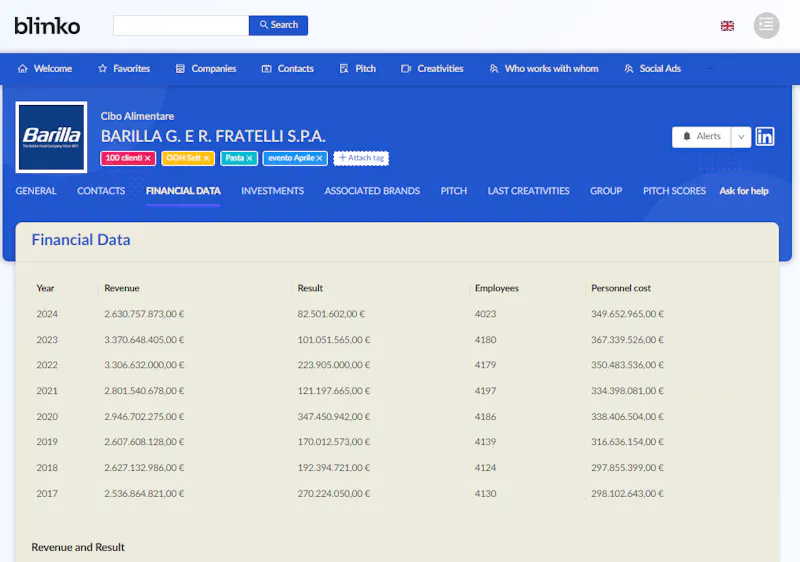Image resolution: width=800 pixels, height=562 pixels.
Task: Open Who works with whom menu
Action: 544,68
